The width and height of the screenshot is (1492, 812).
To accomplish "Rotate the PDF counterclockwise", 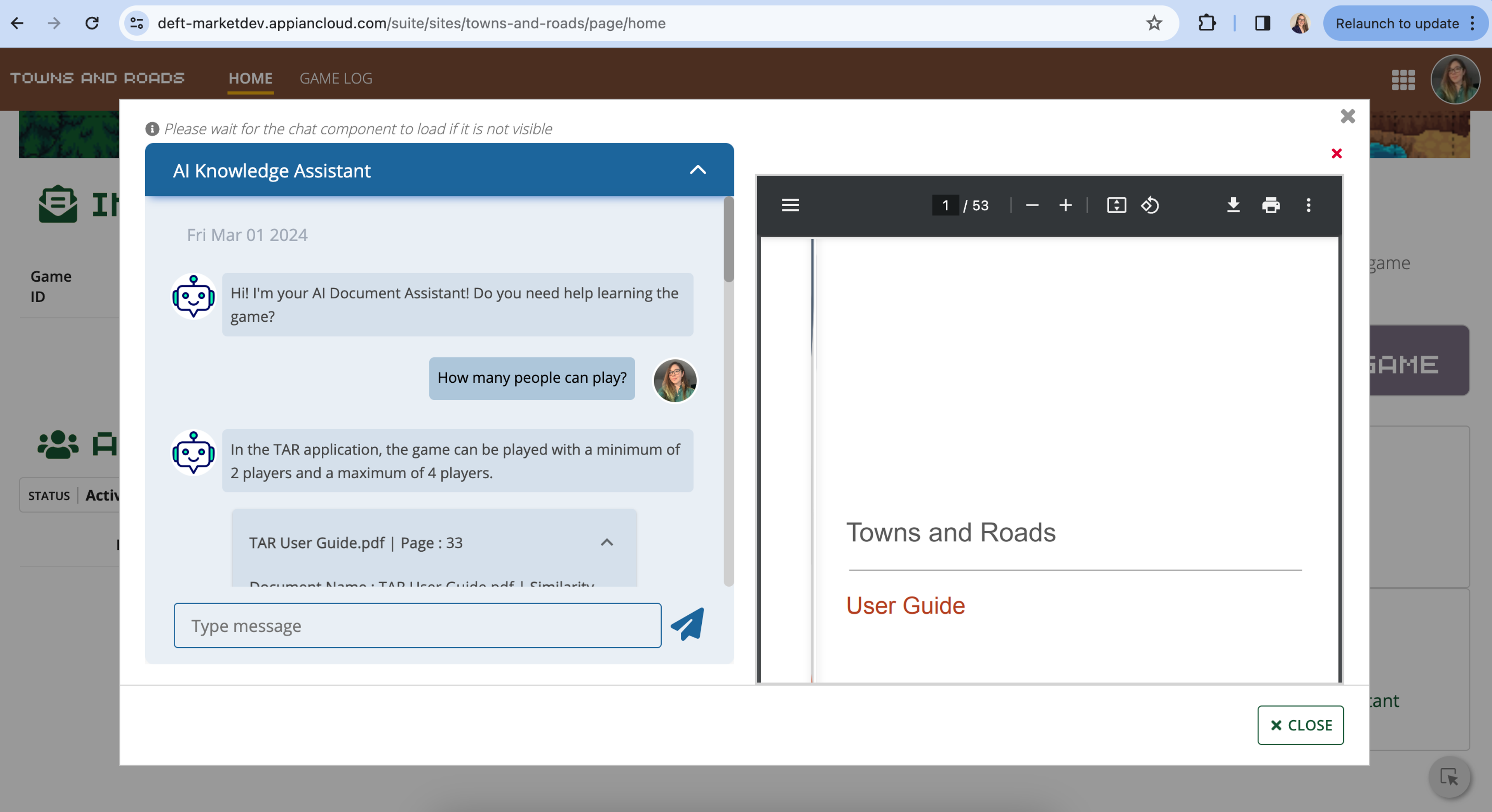I will coord(1150,206).
